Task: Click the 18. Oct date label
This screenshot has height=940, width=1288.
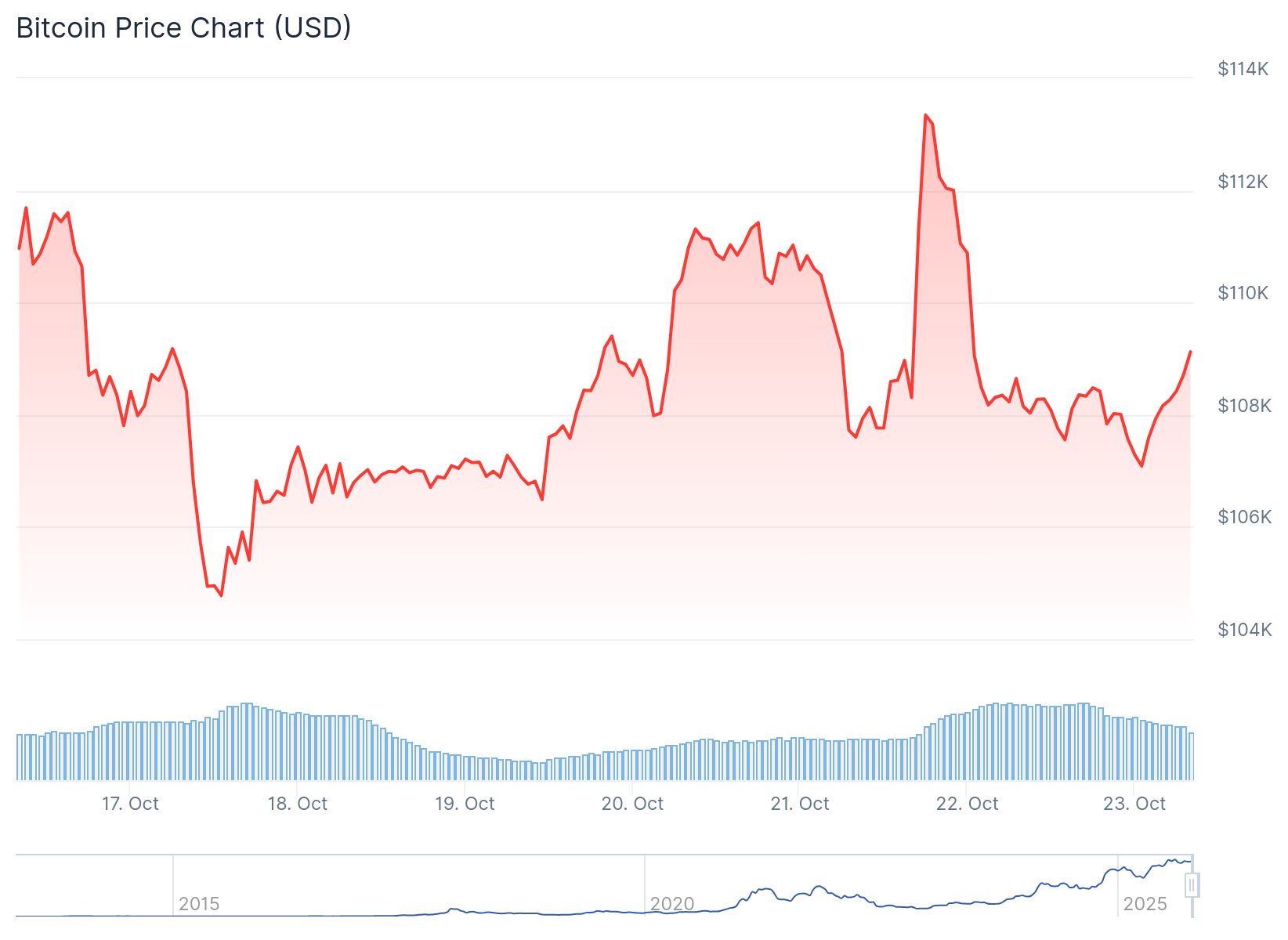Action: [x=298, y=804]
